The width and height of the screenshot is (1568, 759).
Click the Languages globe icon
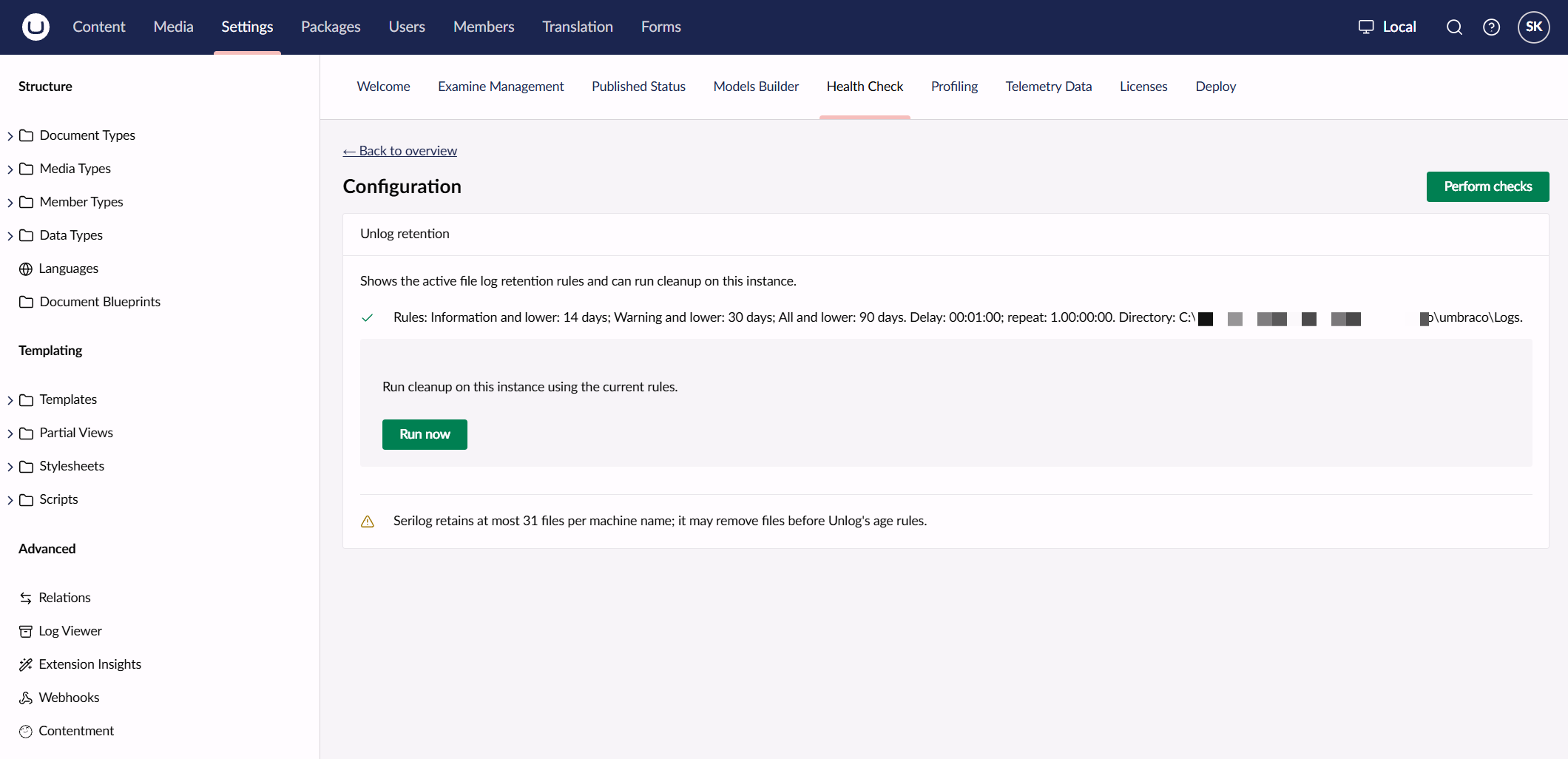(26, 269)
